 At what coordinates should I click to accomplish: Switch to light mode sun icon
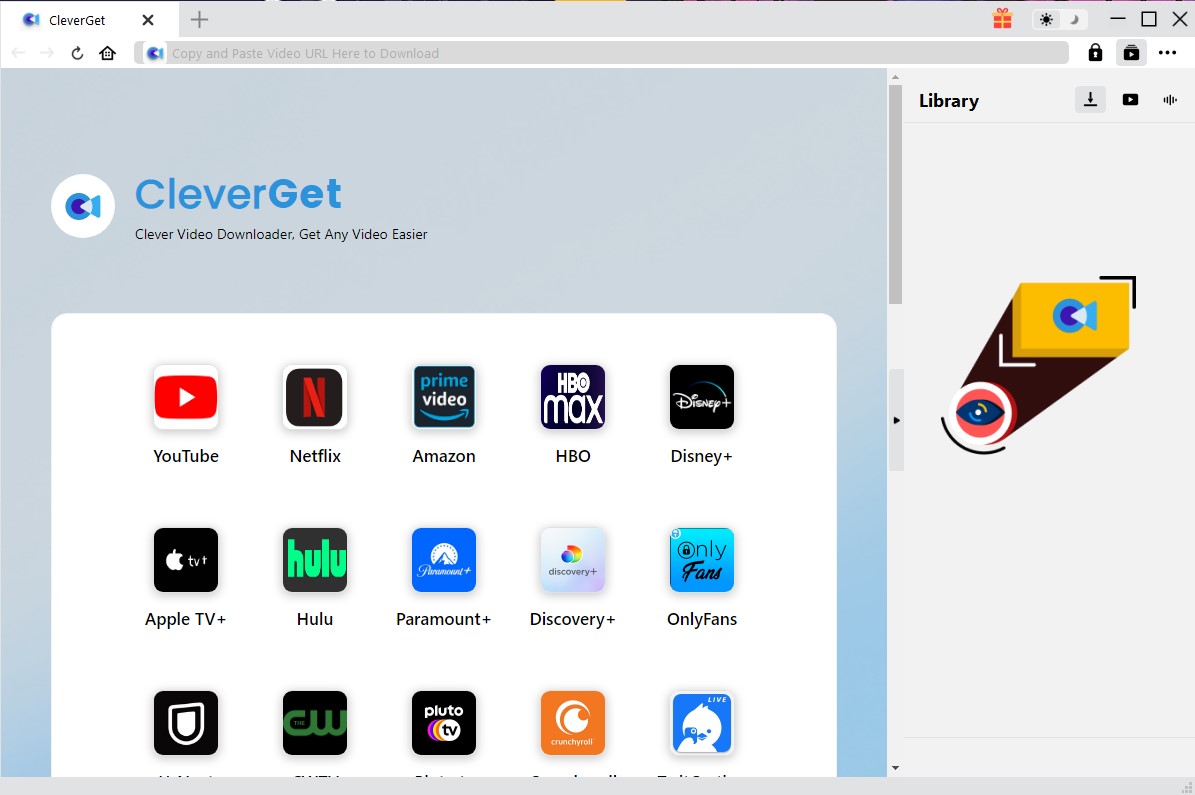[x=1046, y=20]
